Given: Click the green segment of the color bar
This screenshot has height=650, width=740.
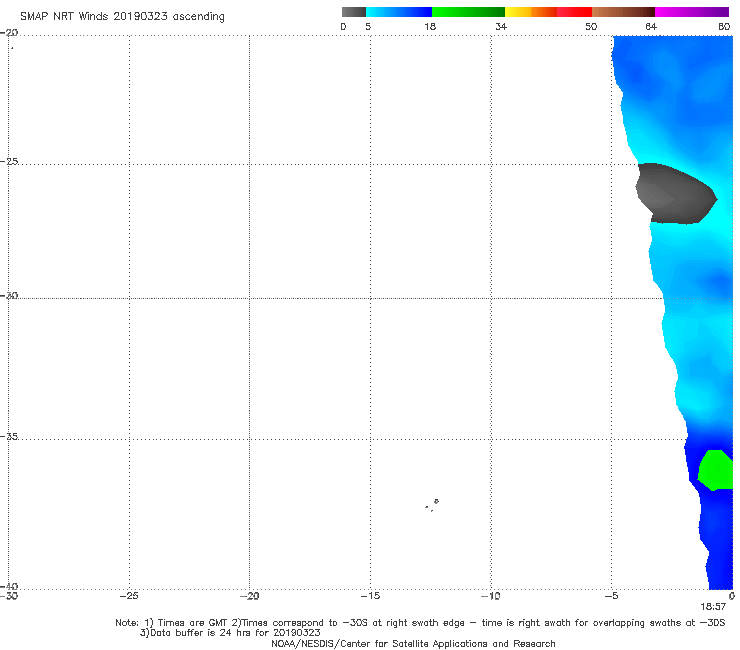Looking at the screenshot, I should (x=468, y=12).
